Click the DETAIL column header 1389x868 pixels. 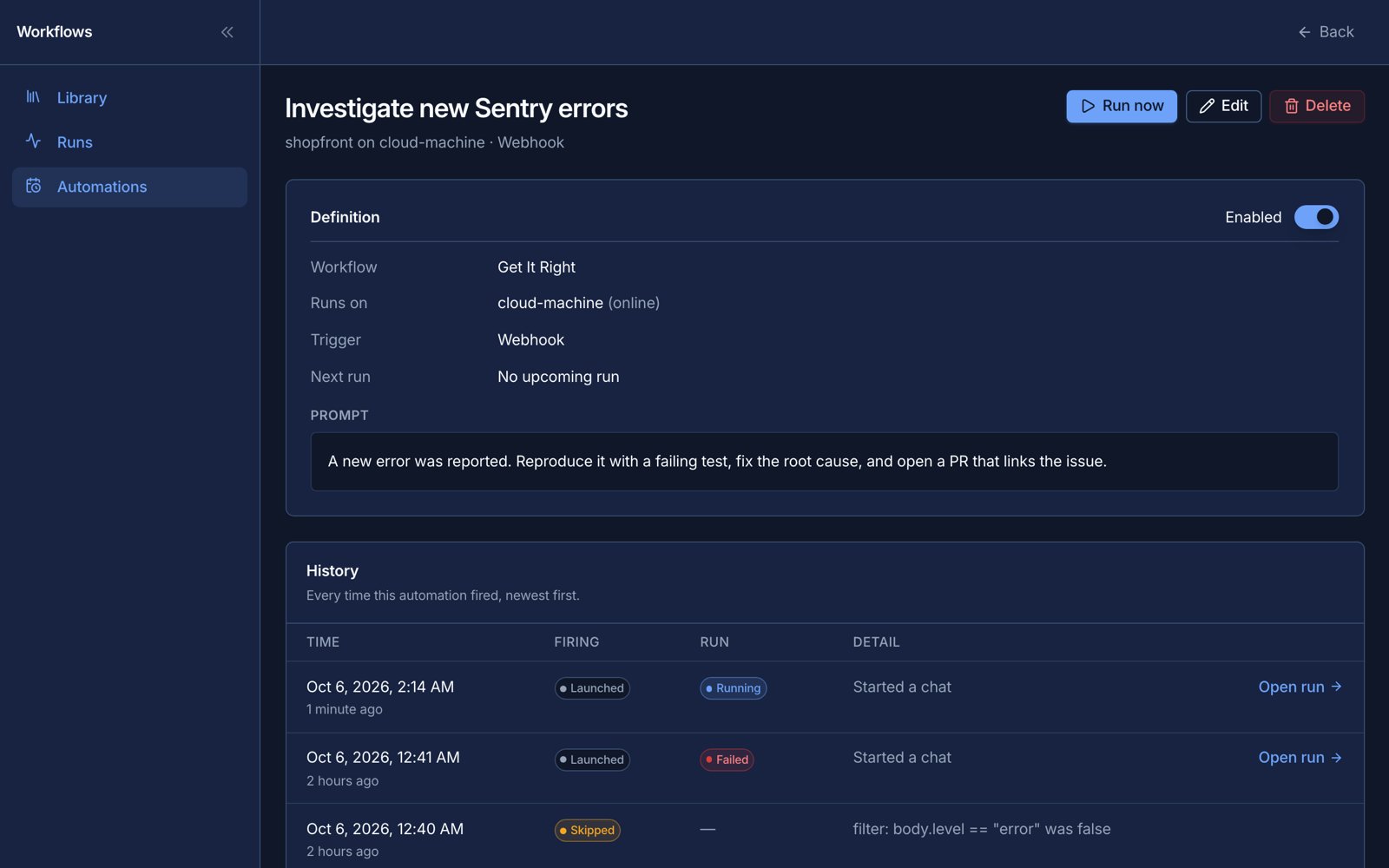pos(876,642)
